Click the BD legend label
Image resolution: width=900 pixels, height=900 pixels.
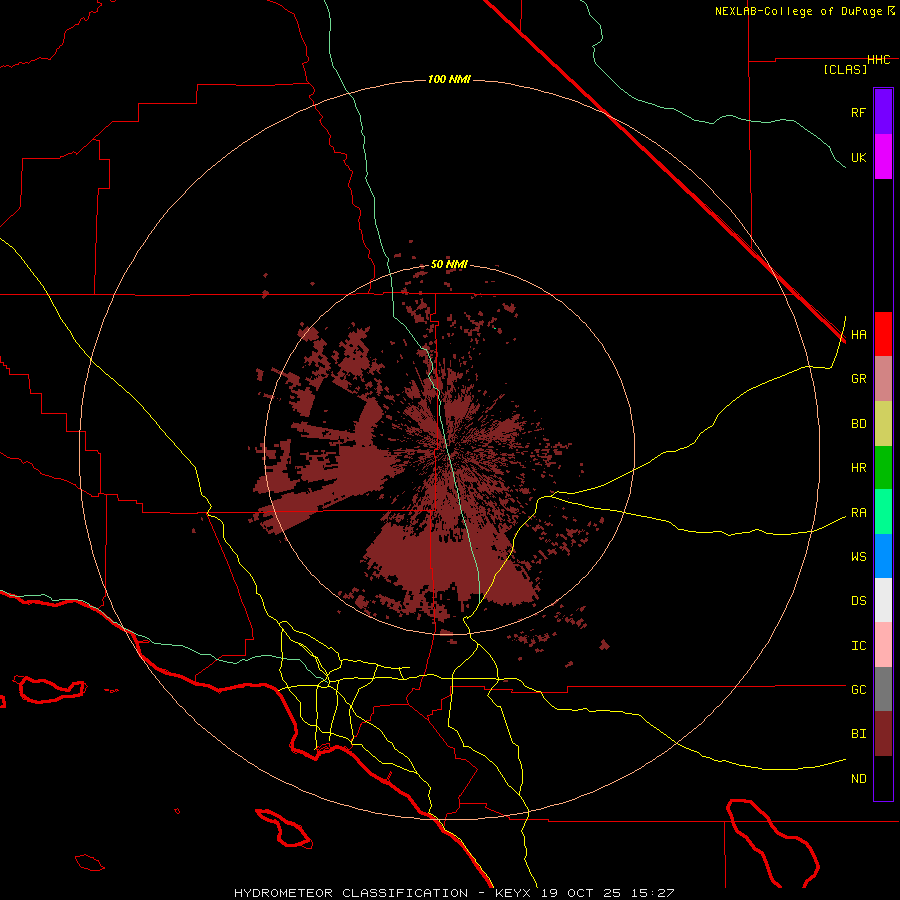pos(858,424)
